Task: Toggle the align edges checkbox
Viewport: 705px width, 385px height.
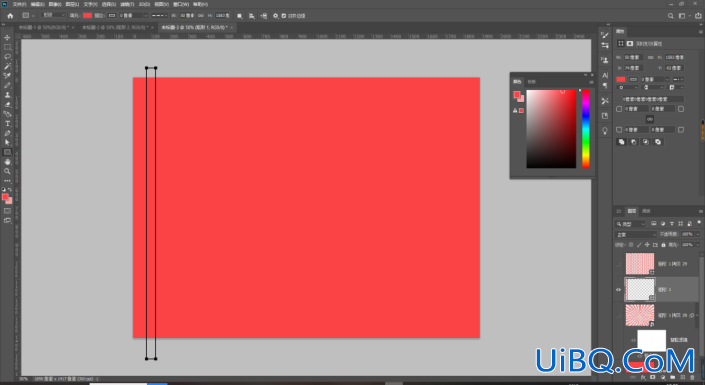Action: coord(284,16)
